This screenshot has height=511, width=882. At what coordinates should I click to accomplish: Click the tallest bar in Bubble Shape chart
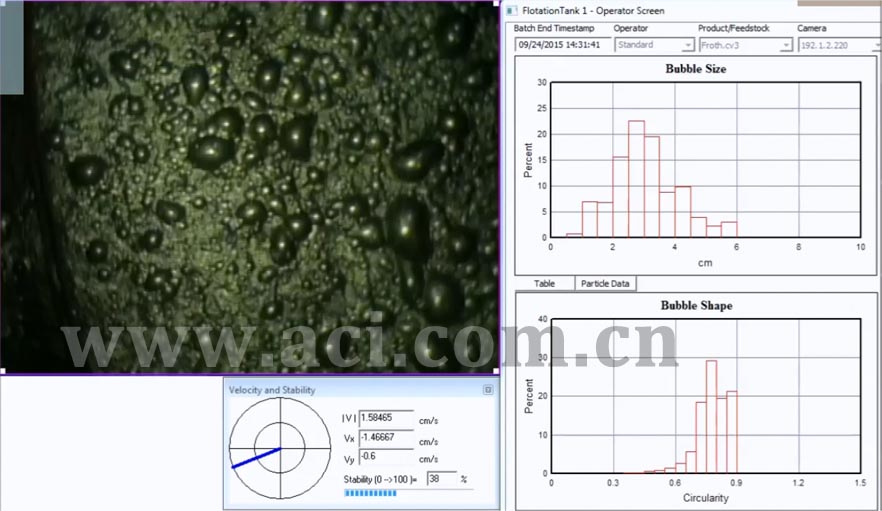click(x=712, y=416)
